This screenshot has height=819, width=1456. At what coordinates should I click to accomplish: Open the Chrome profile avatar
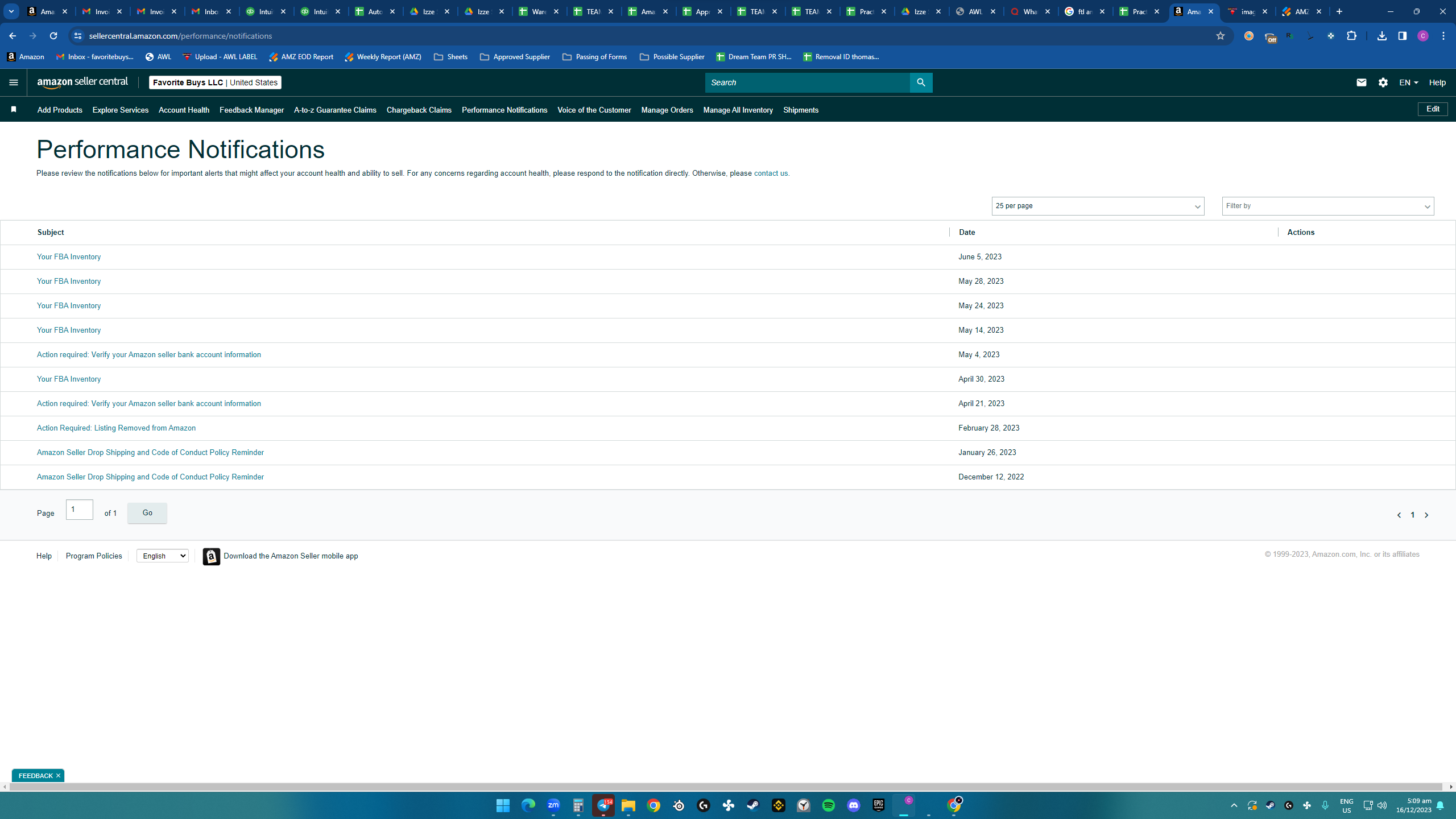click(1423, 36)
